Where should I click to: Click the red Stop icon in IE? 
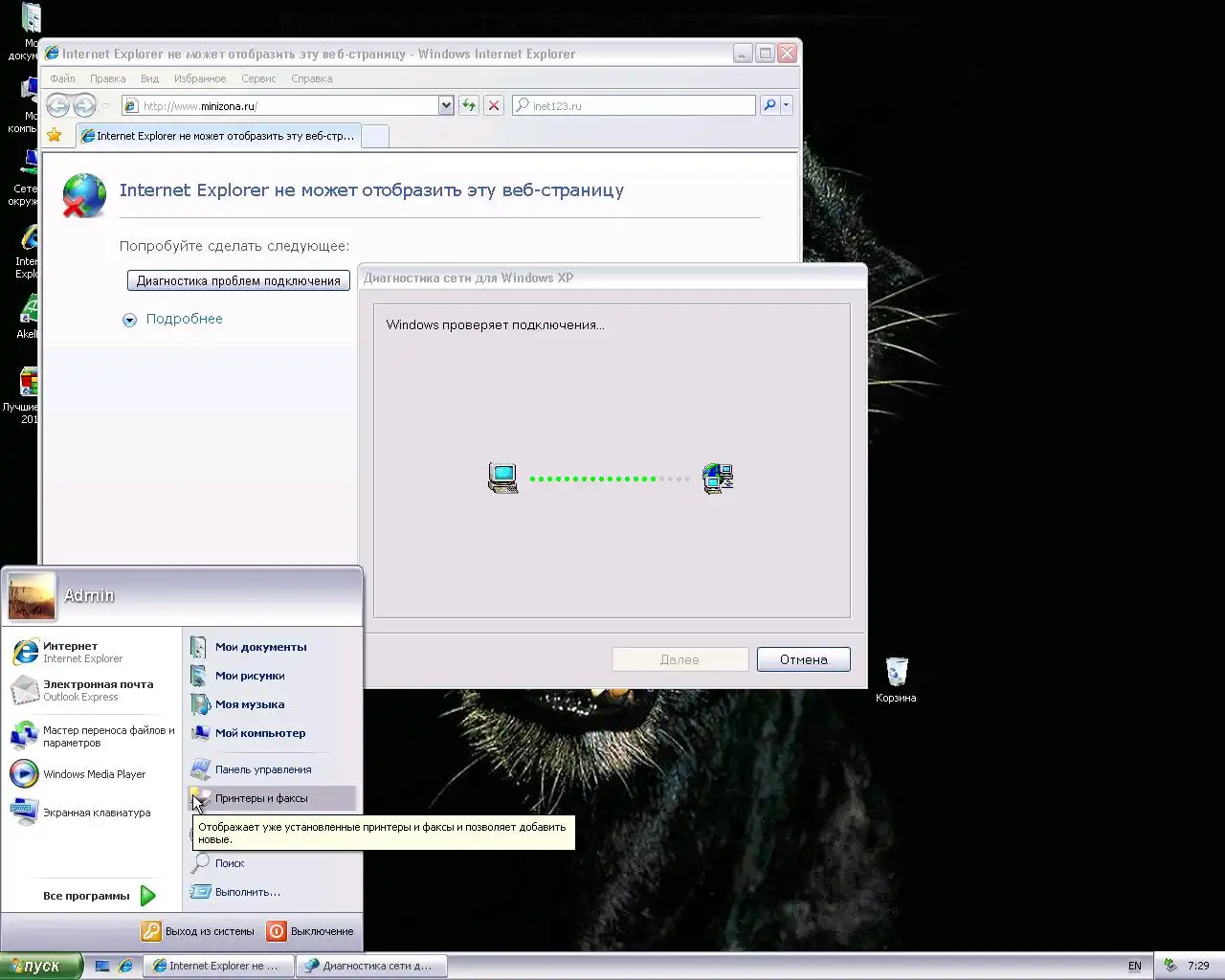click(493, 105)
